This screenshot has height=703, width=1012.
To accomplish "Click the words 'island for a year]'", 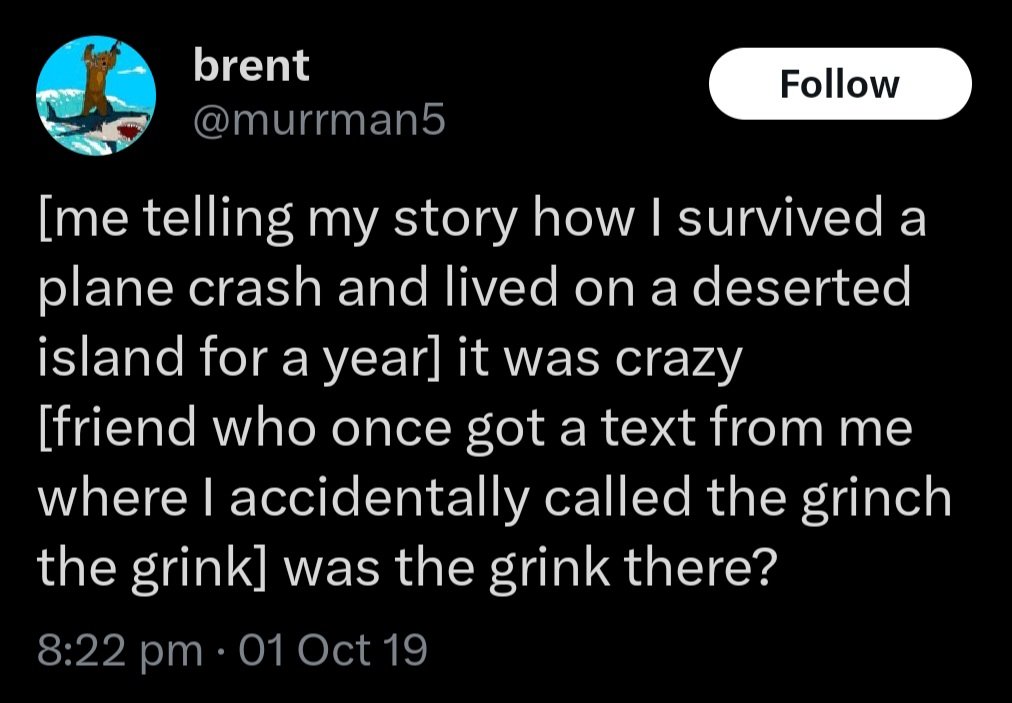I will 238,359.
